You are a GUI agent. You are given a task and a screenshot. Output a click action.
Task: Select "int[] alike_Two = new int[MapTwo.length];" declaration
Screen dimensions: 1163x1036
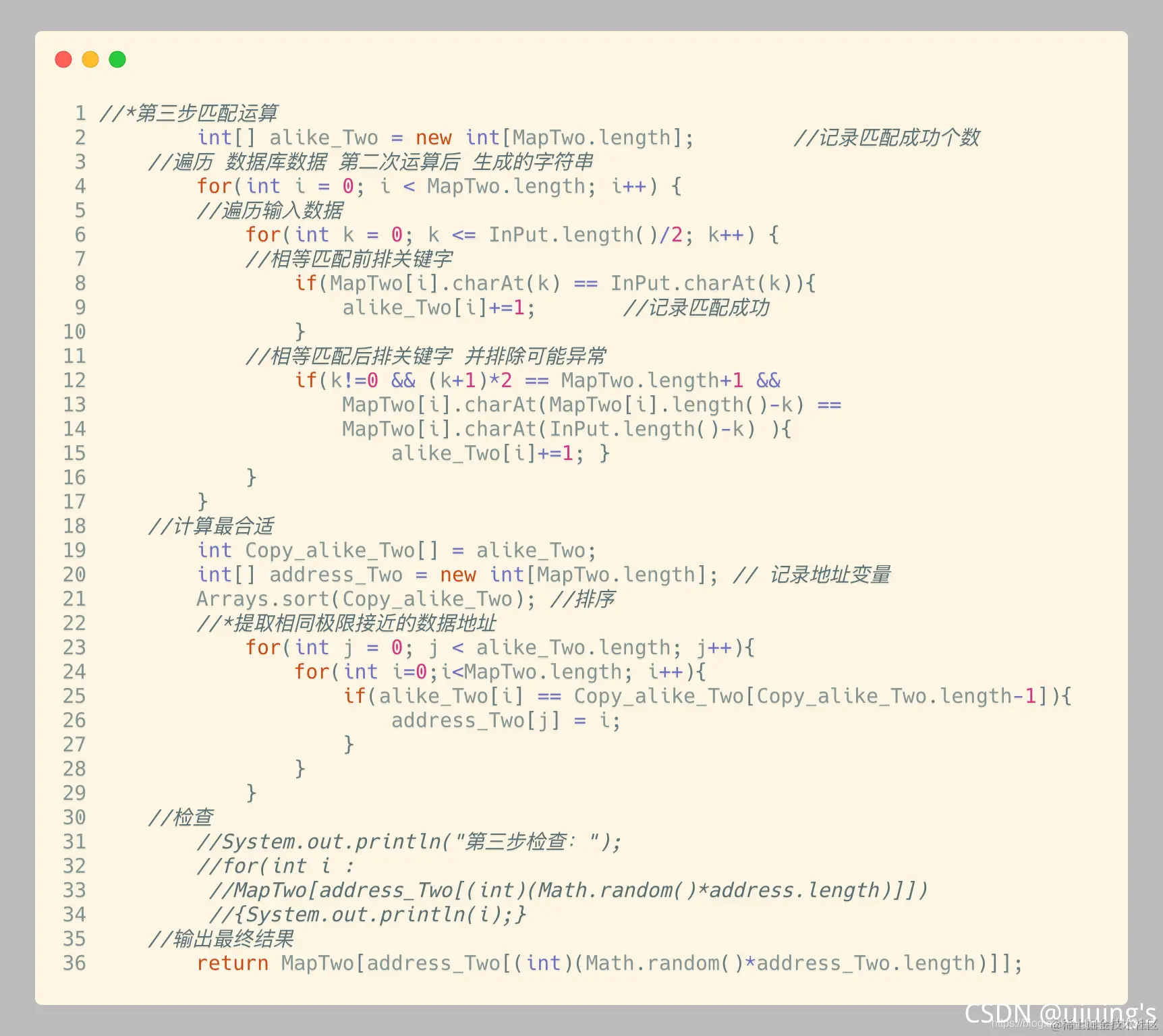tap(445, 138)
